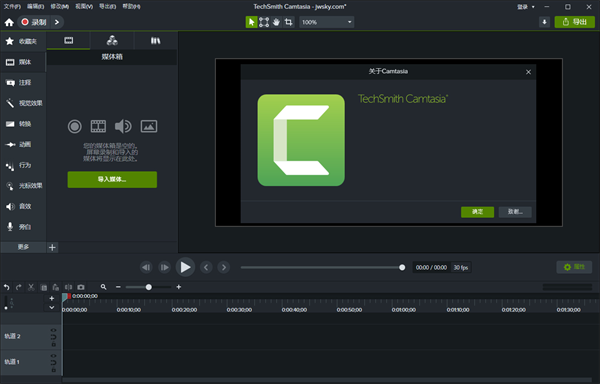The image size is (600, 384).
Task: Start a recording with the 录制 button
Action: [34, 22]
